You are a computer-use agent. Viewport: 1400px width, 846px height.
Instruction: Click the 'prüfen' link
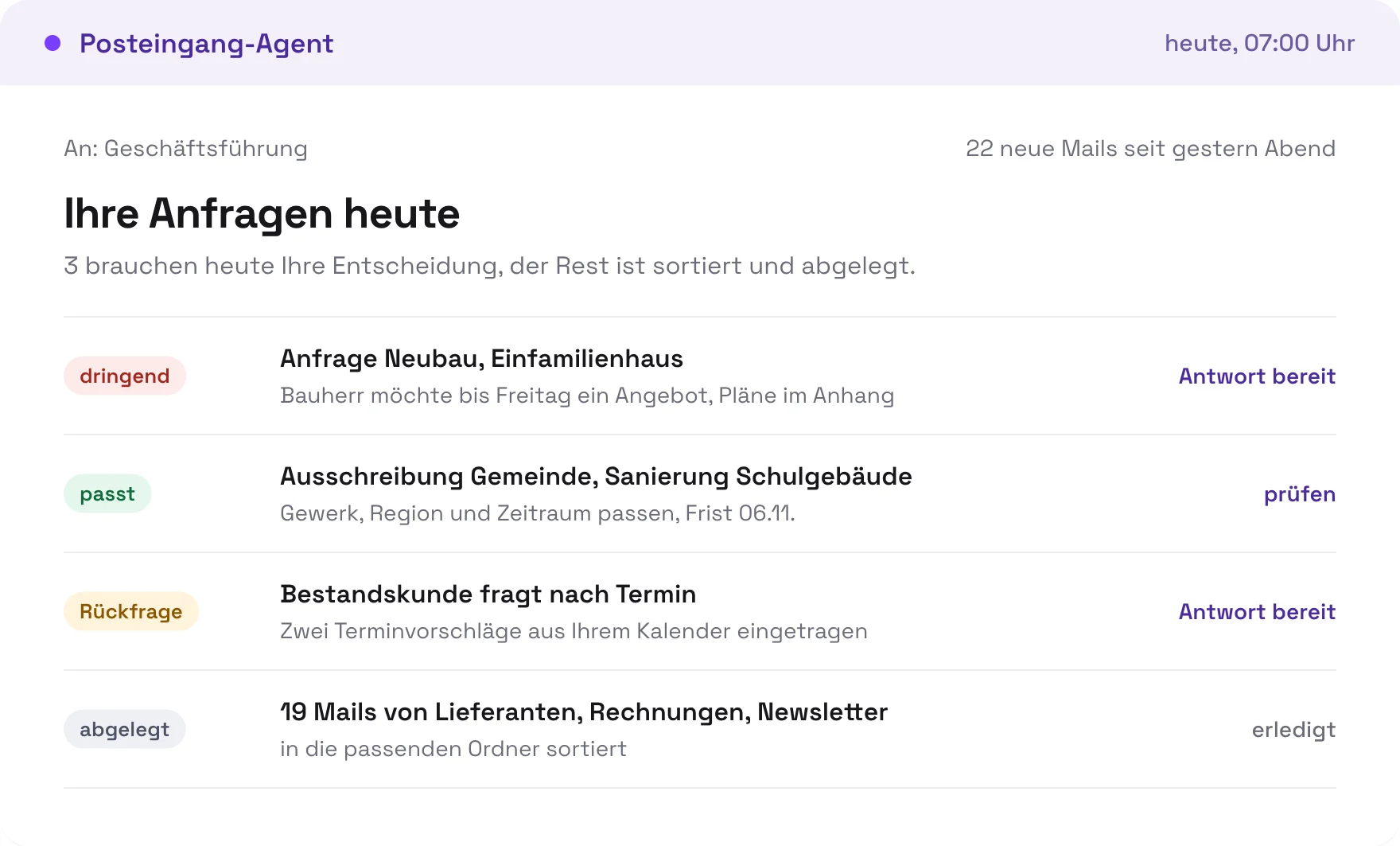1300,494
